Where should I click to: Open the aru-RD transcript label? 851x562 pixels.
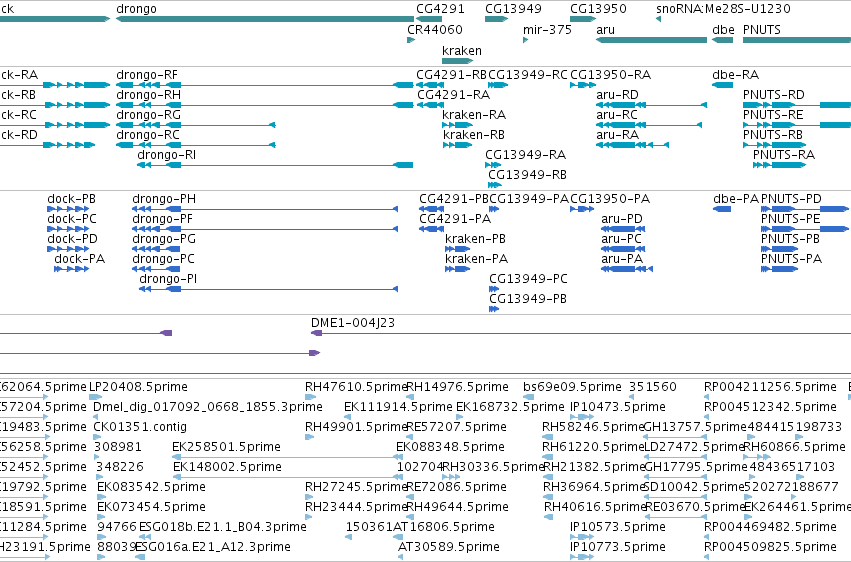[617, 95]
